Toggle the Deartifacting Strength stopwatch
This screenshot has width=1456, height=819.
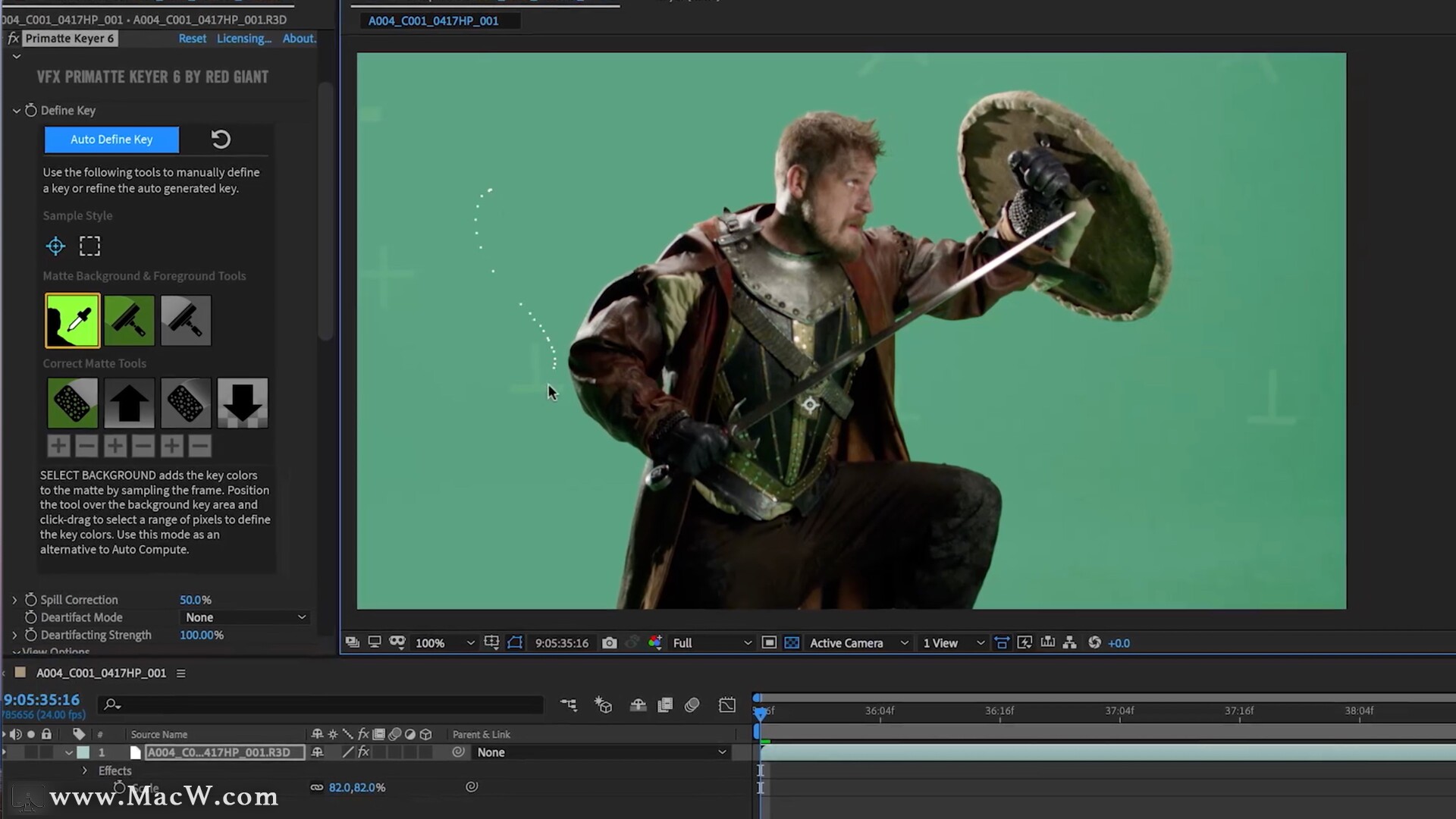click(30, 635)
